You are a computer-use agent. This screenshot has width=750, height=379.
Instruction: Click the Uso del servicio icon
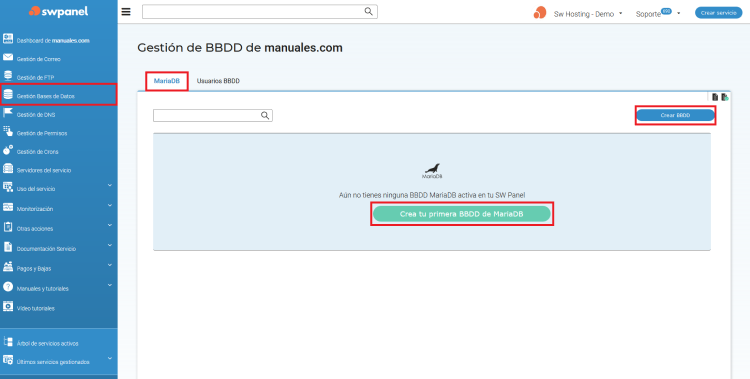[8, 188]
